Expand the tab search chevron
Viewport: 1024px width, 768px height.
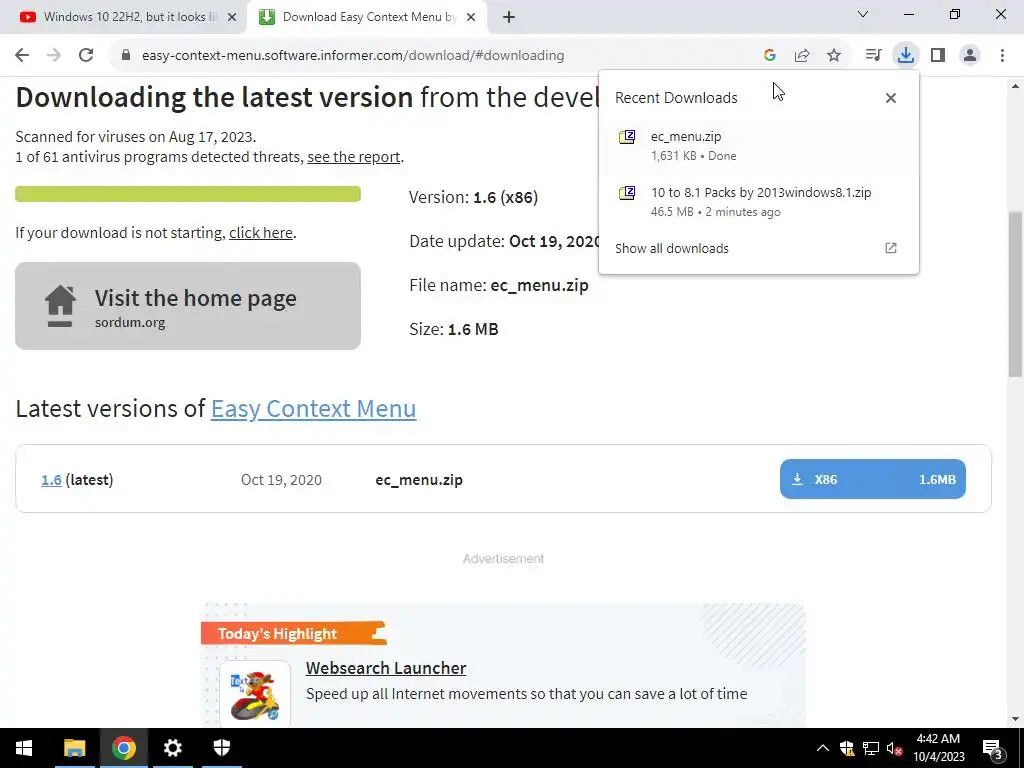point(863,14)
